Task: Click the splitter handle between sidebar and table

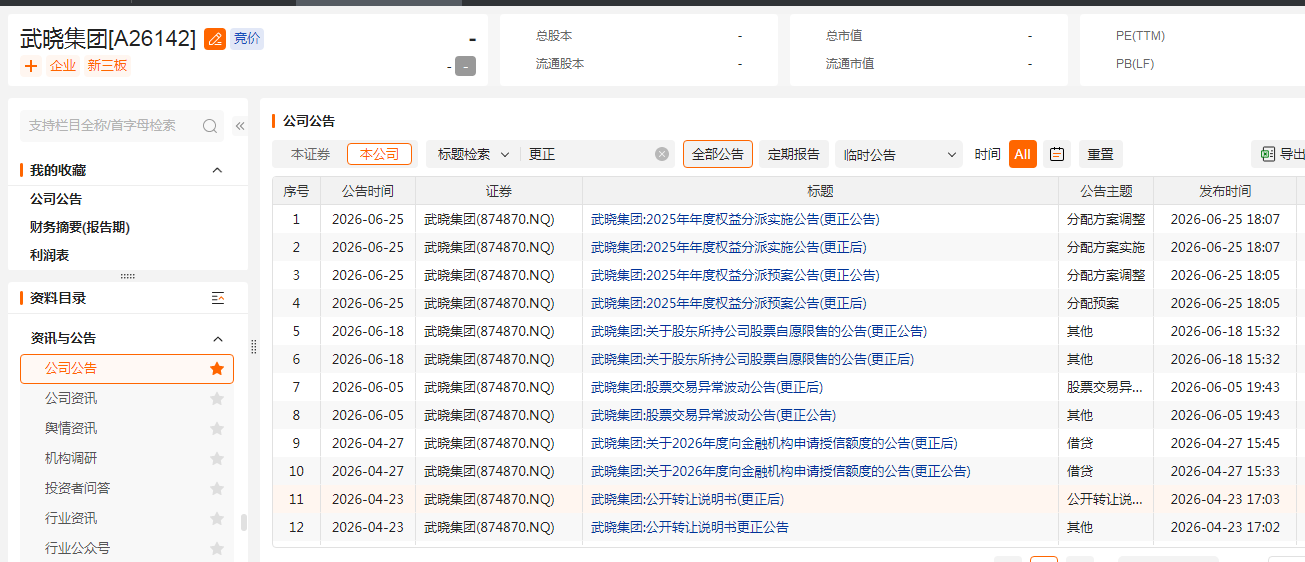Action: click(x=254, y=346)
